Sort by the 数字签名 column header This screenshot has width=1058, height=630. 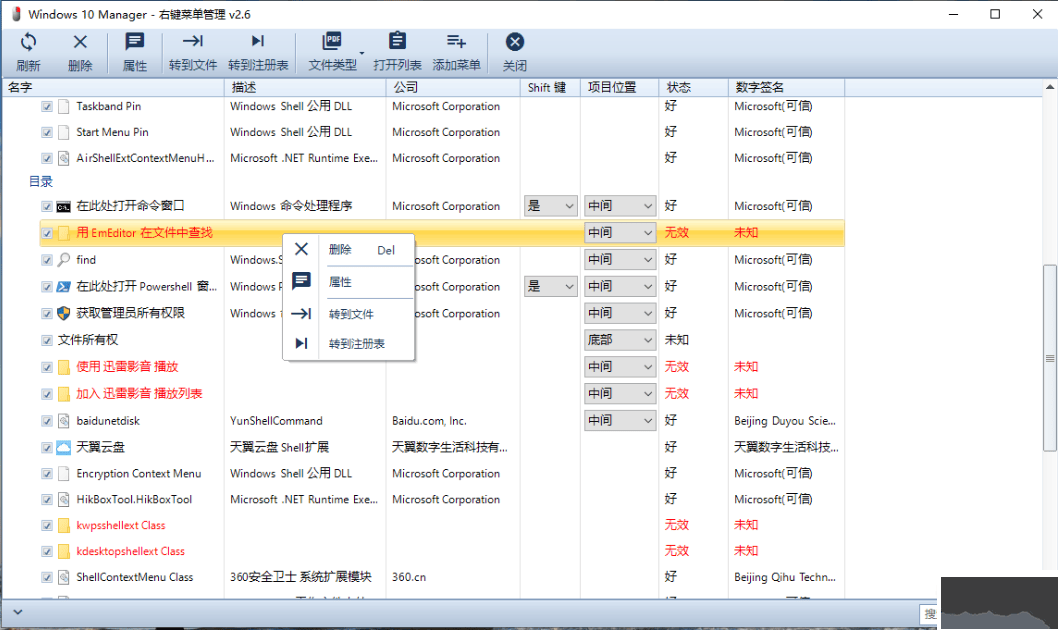[x=760, y=88]
